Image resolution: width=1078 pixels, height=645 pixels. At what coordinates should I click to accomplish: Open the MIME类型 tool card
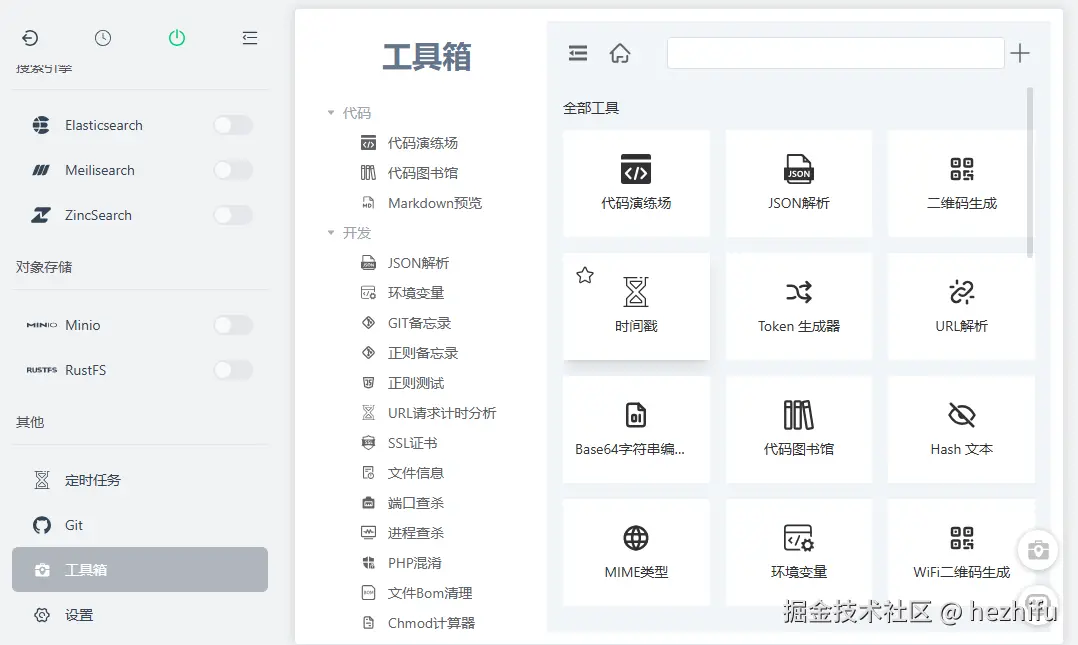pos(636,552)
